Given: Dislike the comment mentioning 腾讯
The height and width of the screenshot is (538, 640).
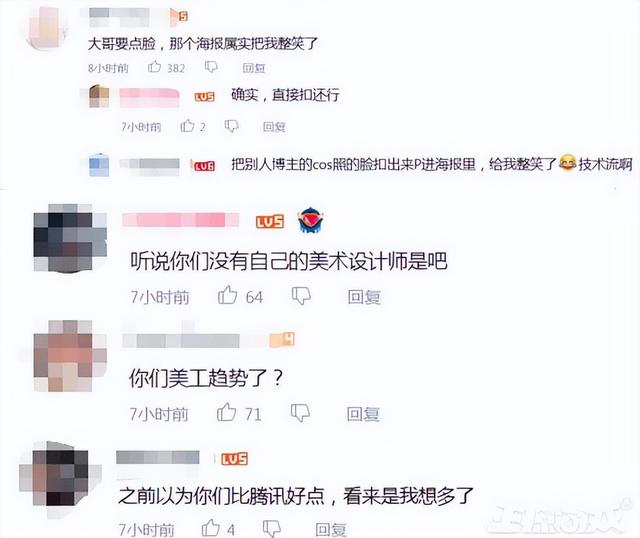Looking at the screenshot, I should tap(271, 528).
